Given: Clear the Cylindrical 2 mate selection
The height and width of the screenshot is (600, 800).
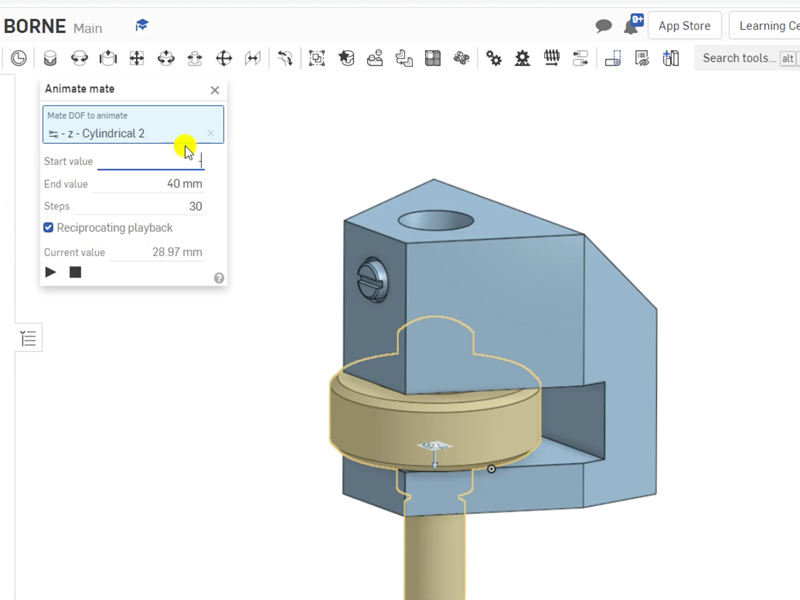Looking at the screenshot, I should [x=210, y=133].
